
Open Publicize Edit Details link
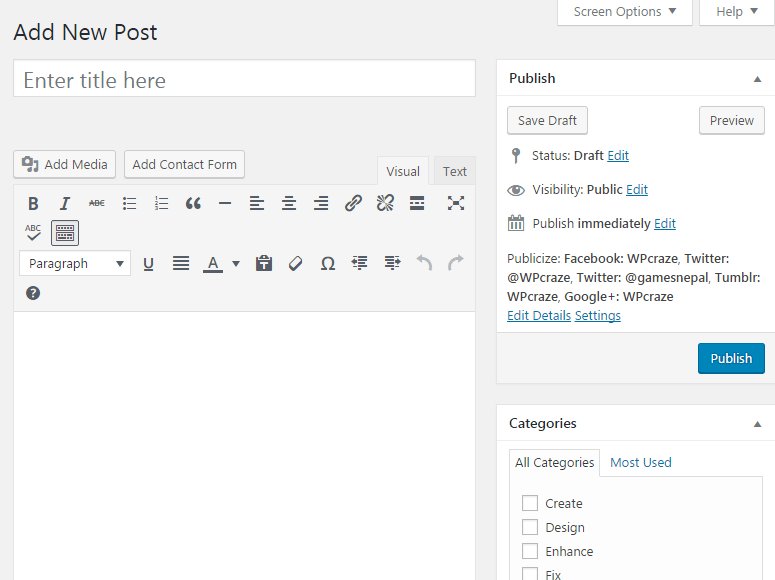pos(539,315)
